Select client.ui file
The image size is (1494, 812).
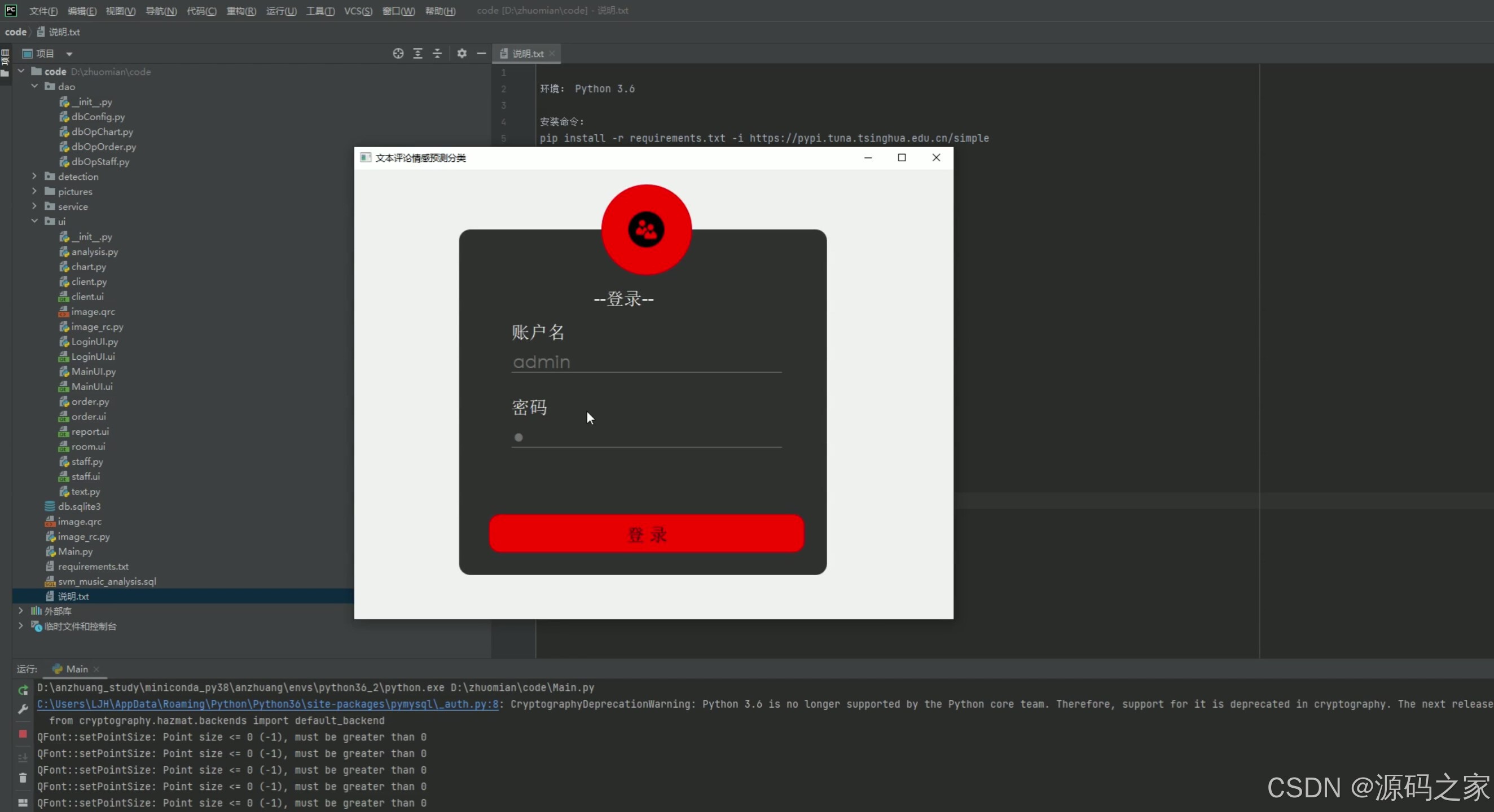[x=81, y=296]
